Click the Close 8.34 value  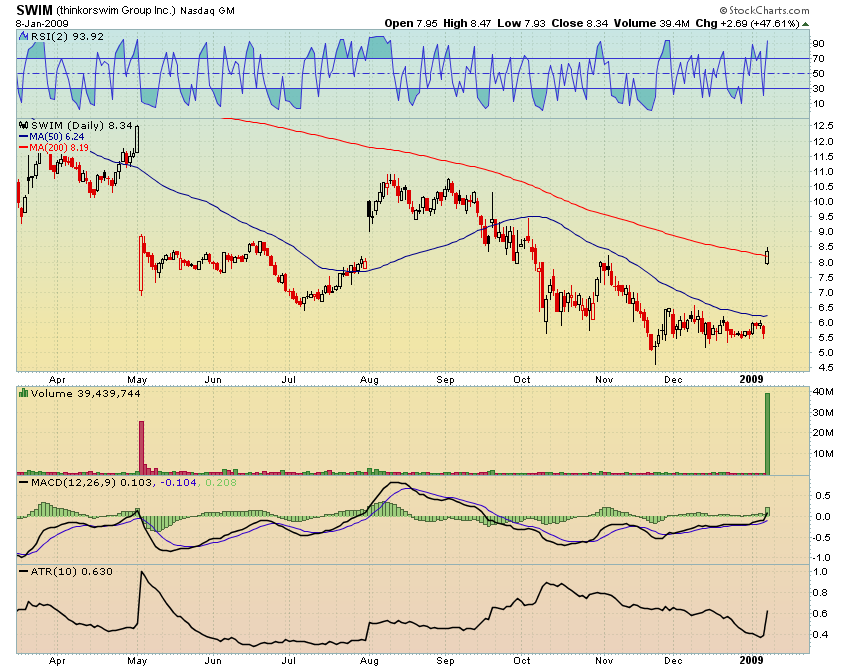coord(579,23)
